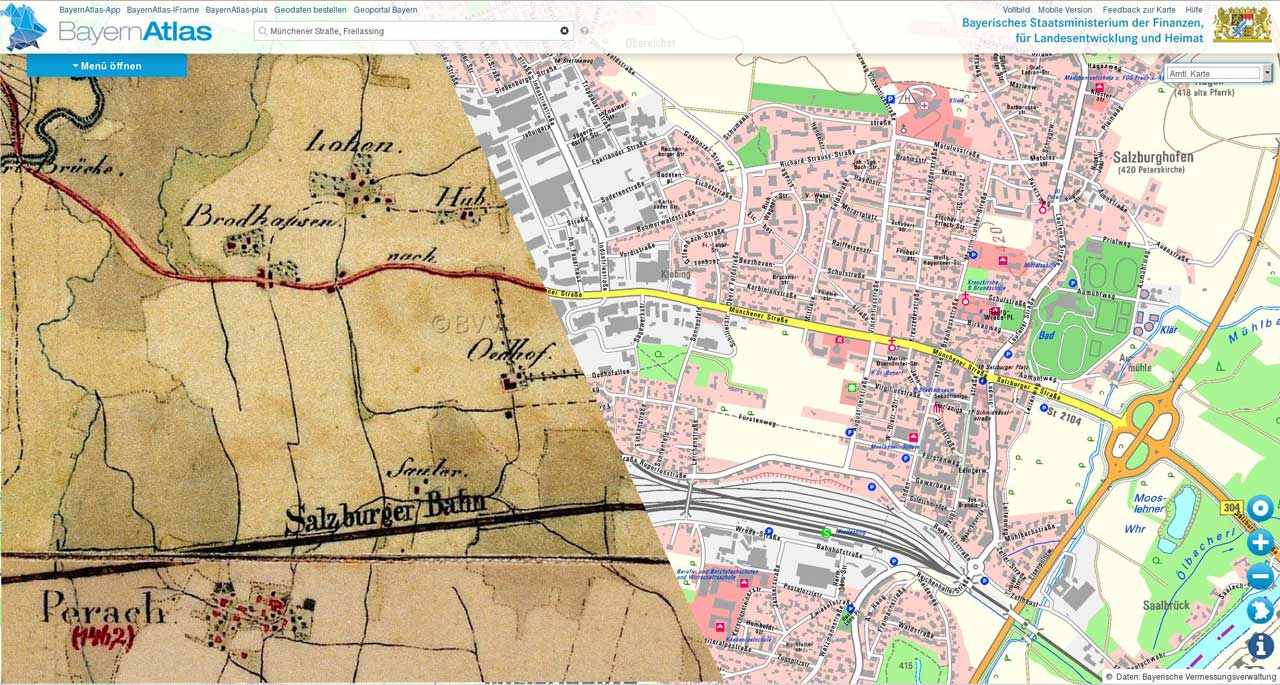
Task: Open the 'Amtl. Karte' background map dropdown
Action: (x=1212, y=73)
